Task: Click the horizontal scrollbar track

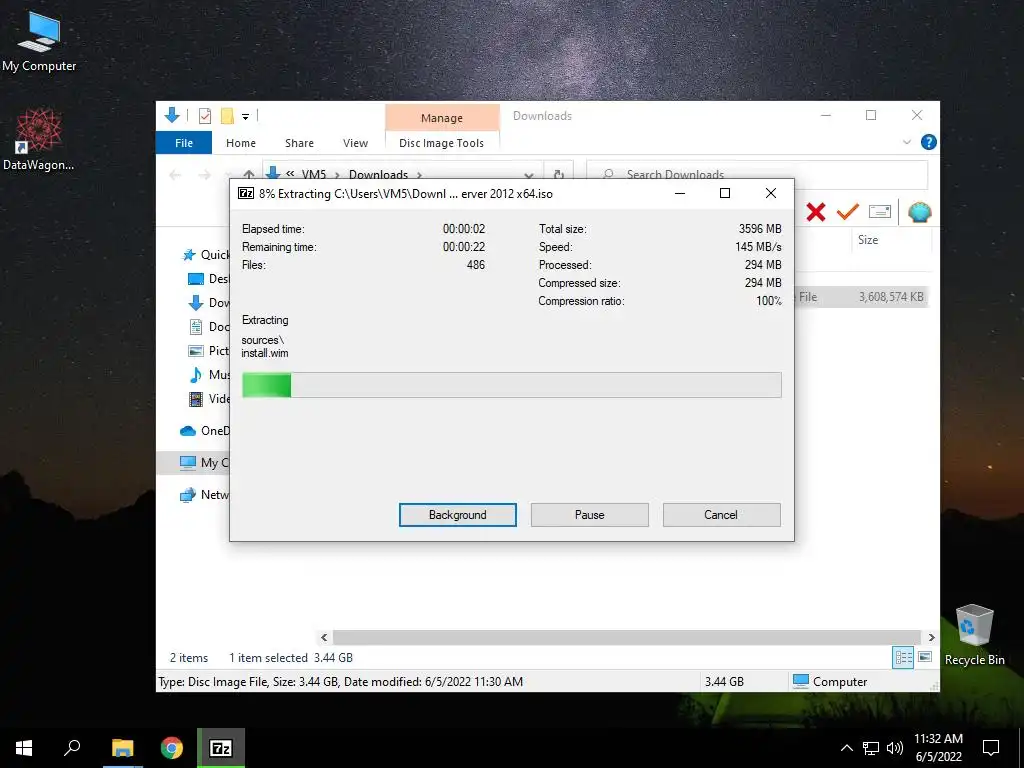Action: pos(626,637)
